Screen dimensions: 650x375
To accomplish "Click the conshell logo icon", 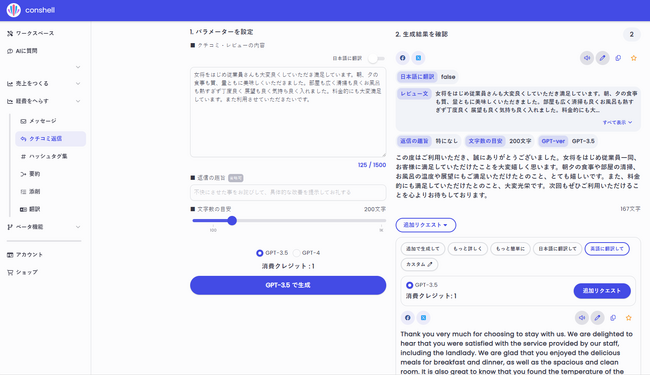I will 13,10.
